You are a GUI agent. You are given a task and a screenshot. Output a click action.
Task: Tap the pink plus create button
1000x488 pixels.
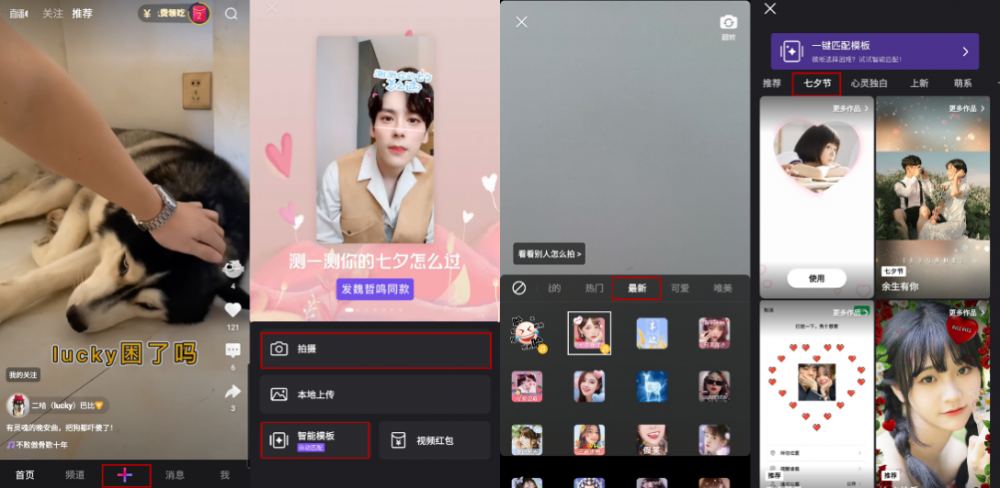click(125, 475)
